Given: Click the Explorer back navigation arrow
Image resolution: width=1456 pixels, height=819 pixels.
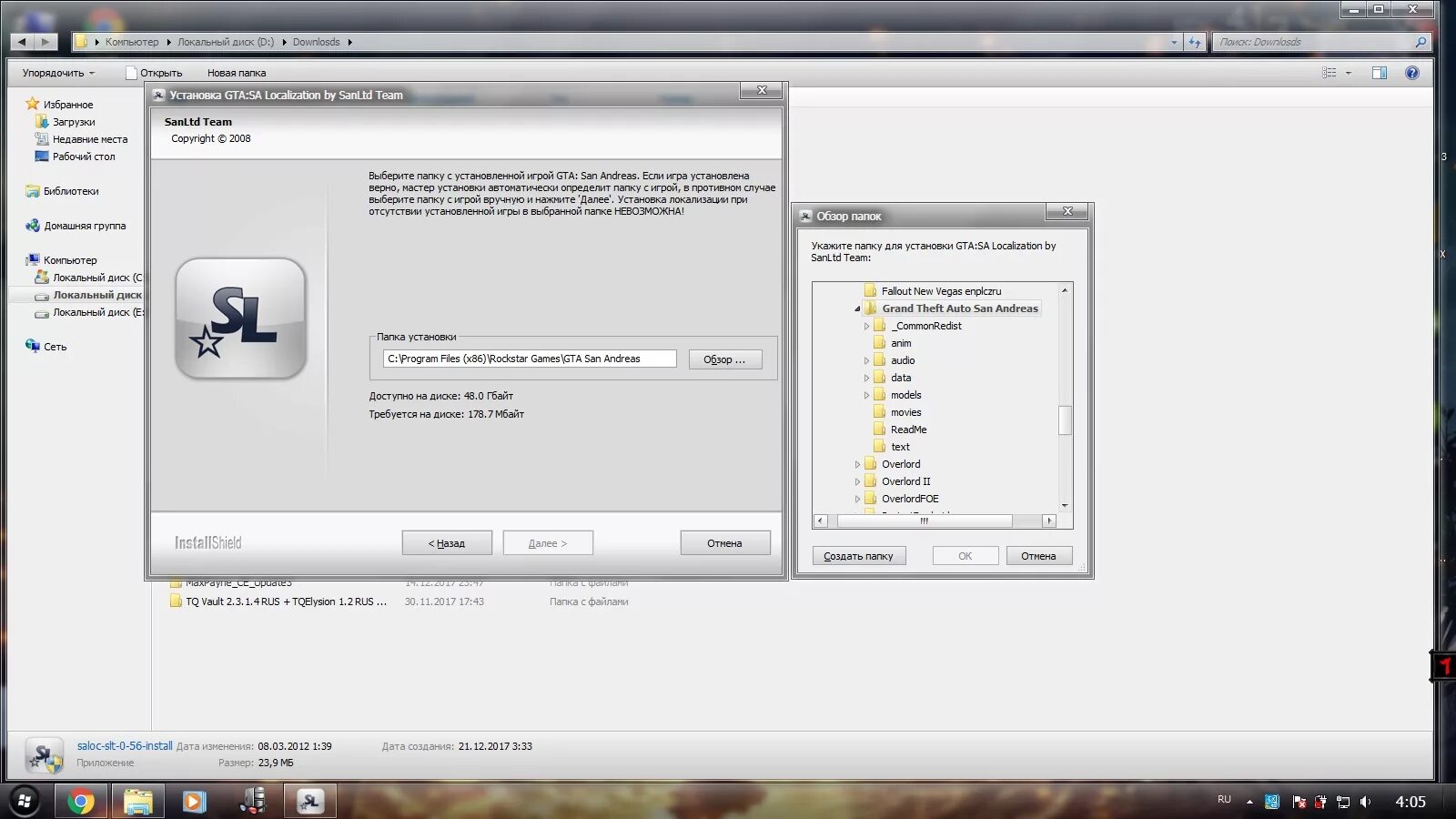Looking at the screenshot, I should coord(22,42).
